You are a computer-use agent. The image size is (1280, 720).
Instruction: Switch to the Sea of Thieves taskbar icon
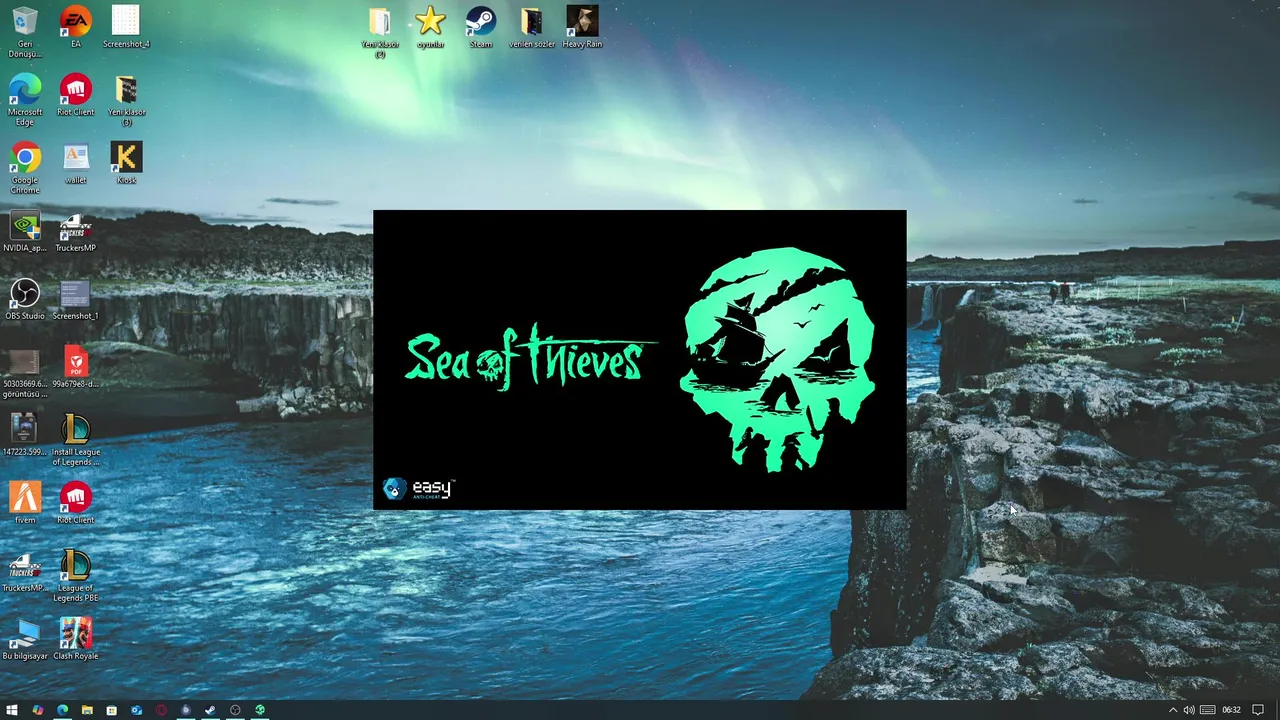pyautogui.click(x=260, y=710)
